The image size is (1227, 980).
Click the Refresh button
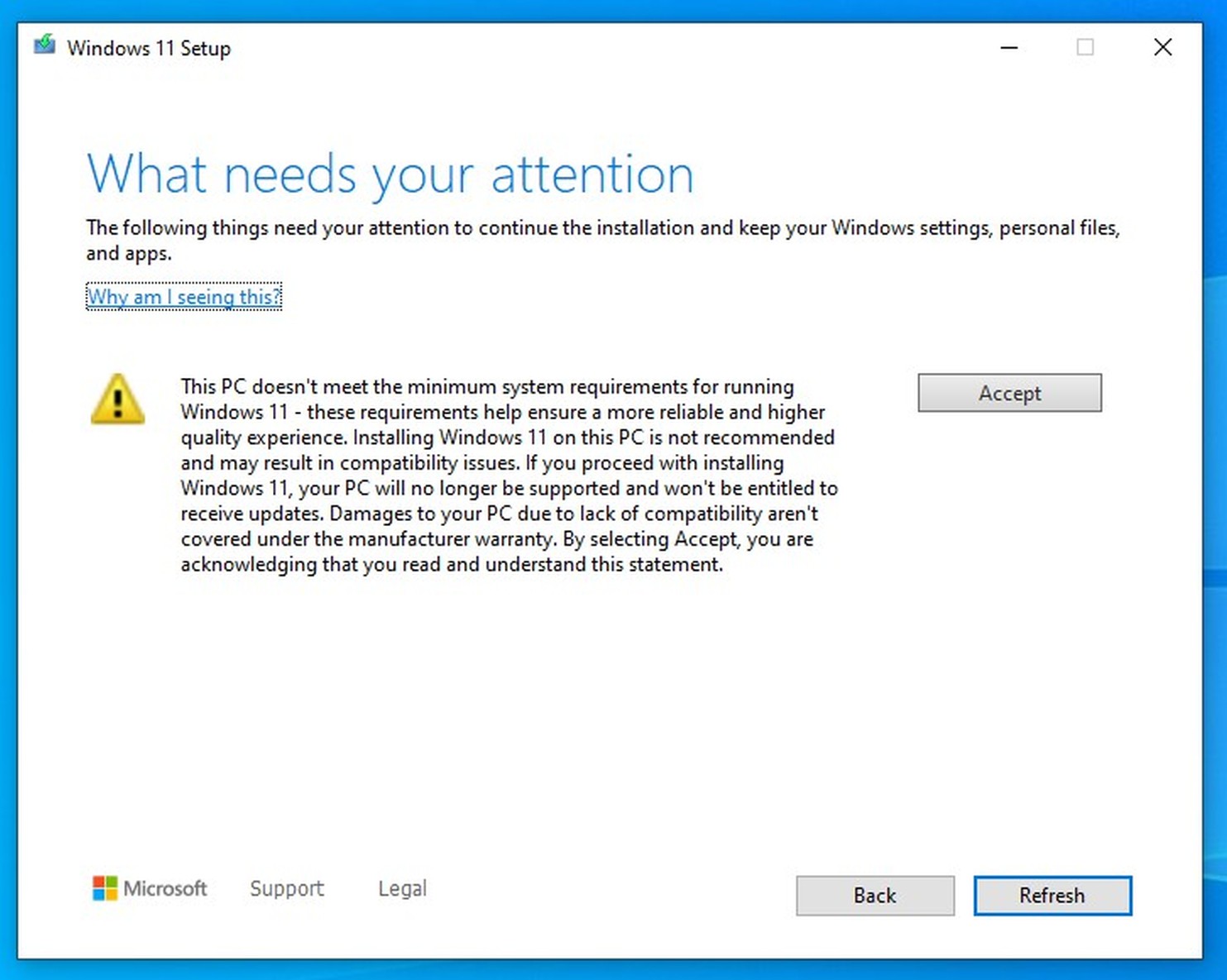1052,896
